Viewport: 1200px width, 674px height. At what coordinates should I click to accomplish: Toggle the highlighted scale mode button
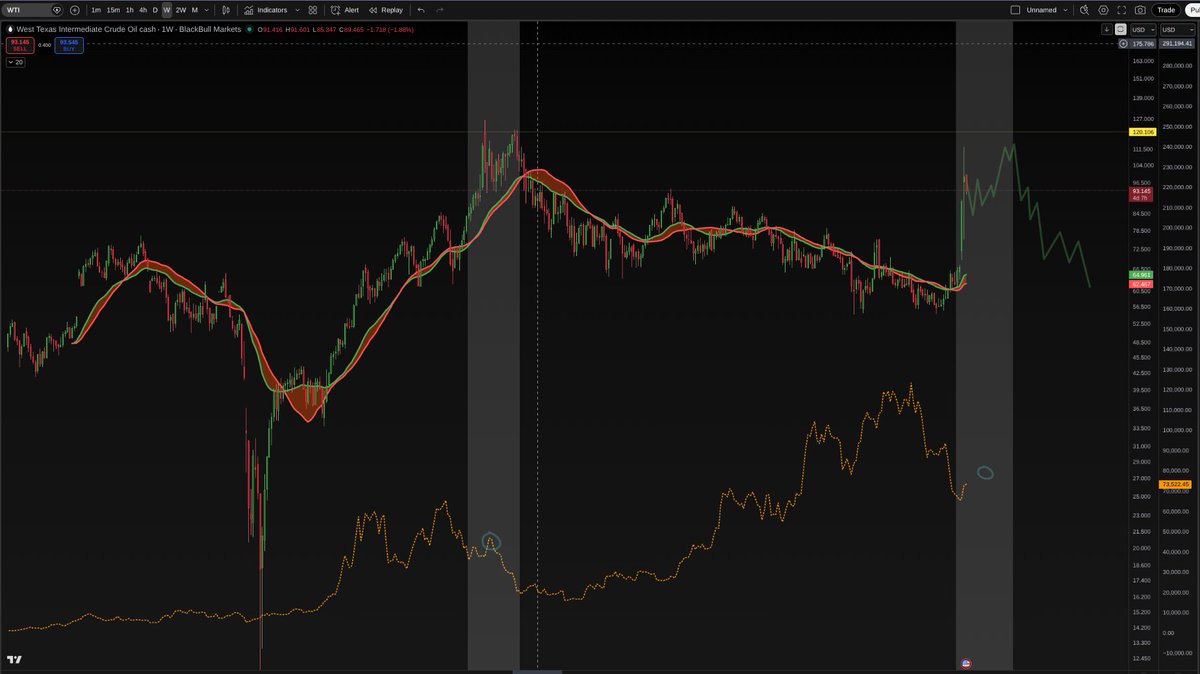(1121, 29)
